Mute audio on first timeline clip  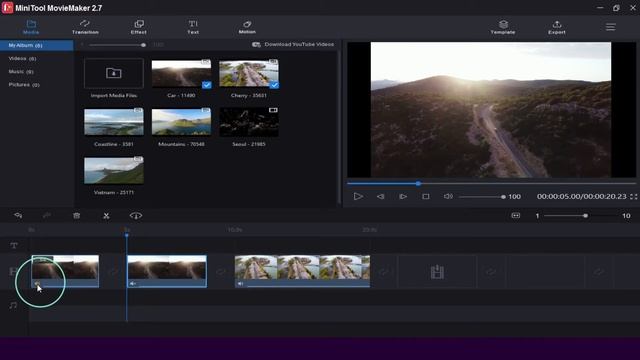point(37,283)
